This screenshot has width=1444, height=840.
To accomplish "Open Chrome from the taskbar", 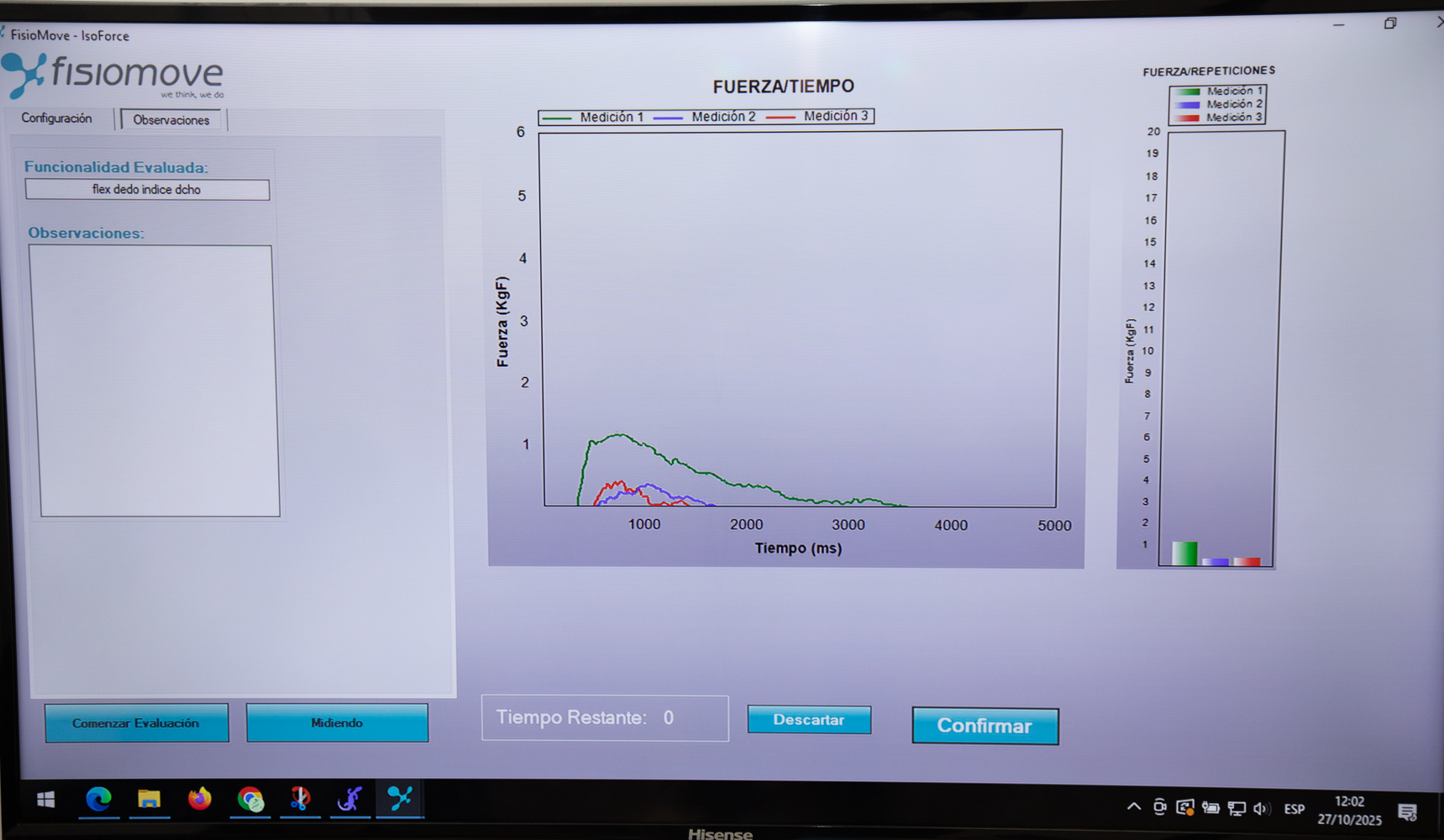I will [x=250, y=800].
